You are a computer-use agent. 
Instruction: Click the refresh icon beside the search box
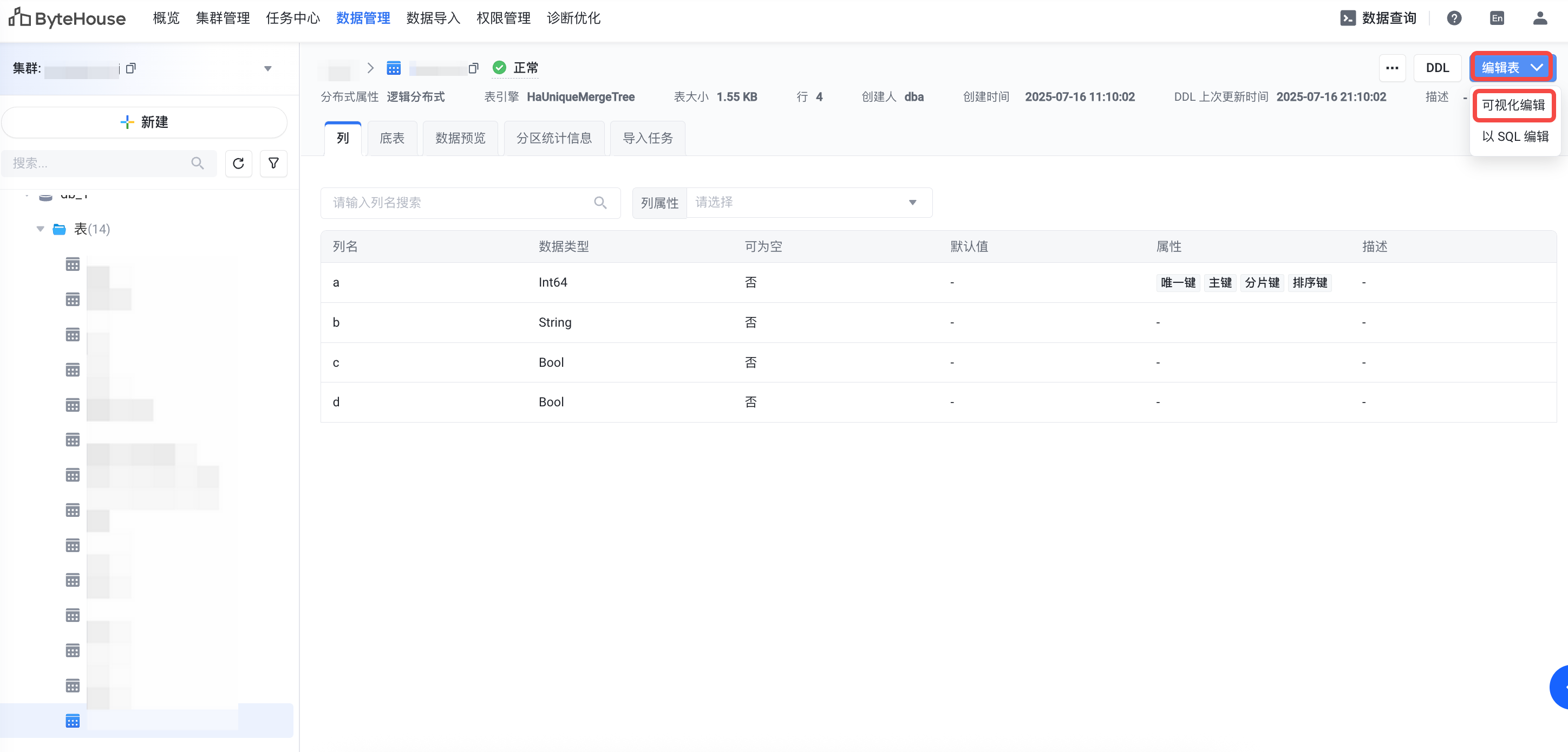[x=238, y=163]
